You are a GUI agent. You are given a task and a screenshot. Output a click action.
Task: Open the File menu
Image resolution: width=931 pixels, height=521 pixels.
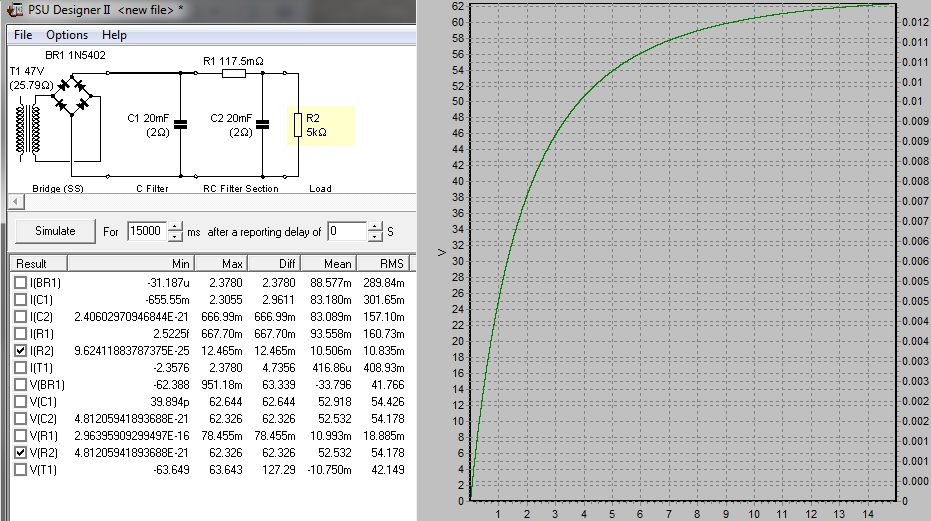pyautogui.click(x=23, y=35)
